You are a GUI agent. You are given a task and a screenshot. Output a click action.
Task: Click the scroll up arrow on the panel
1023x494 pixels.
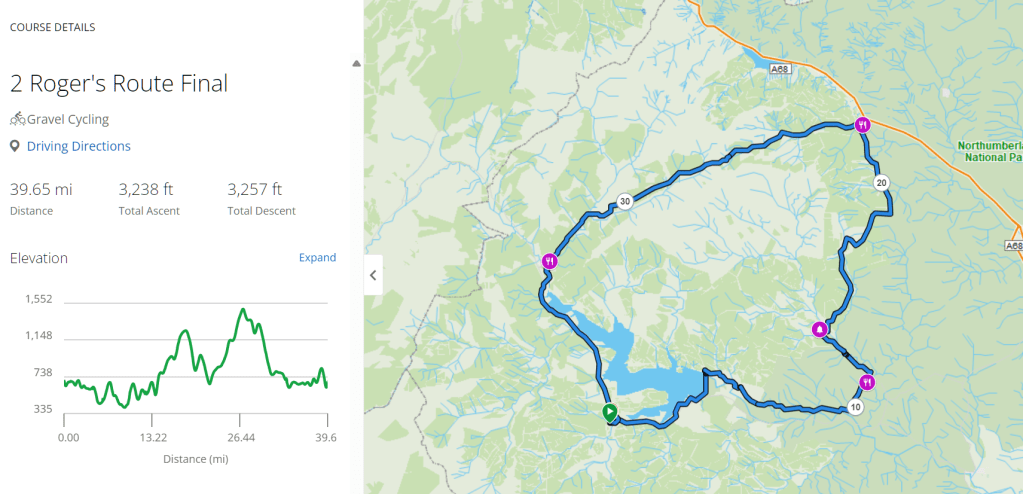[x=356, y=64]
